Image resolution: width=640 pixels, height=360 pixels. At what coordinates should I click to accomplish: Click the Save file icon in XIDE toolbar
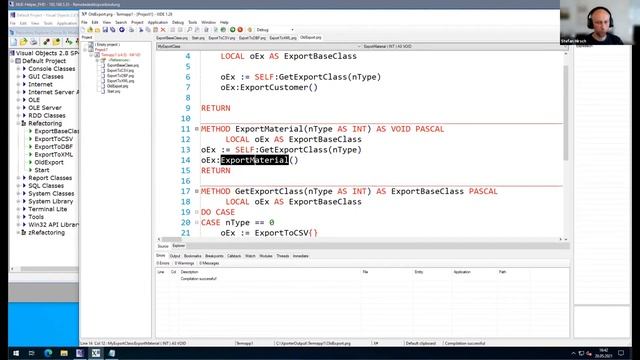(105, 30)
